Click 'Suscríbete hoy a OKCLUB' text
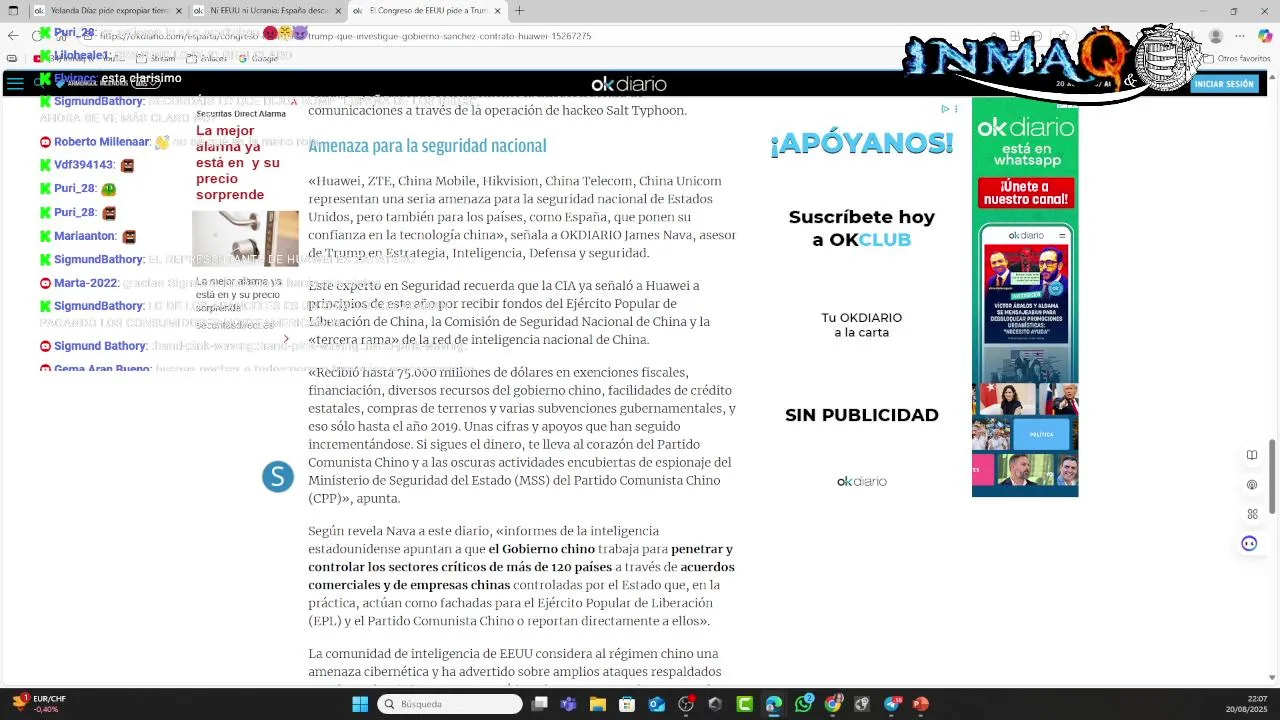This screenshot has width=1280, height=720. click(x=861, y=228)
